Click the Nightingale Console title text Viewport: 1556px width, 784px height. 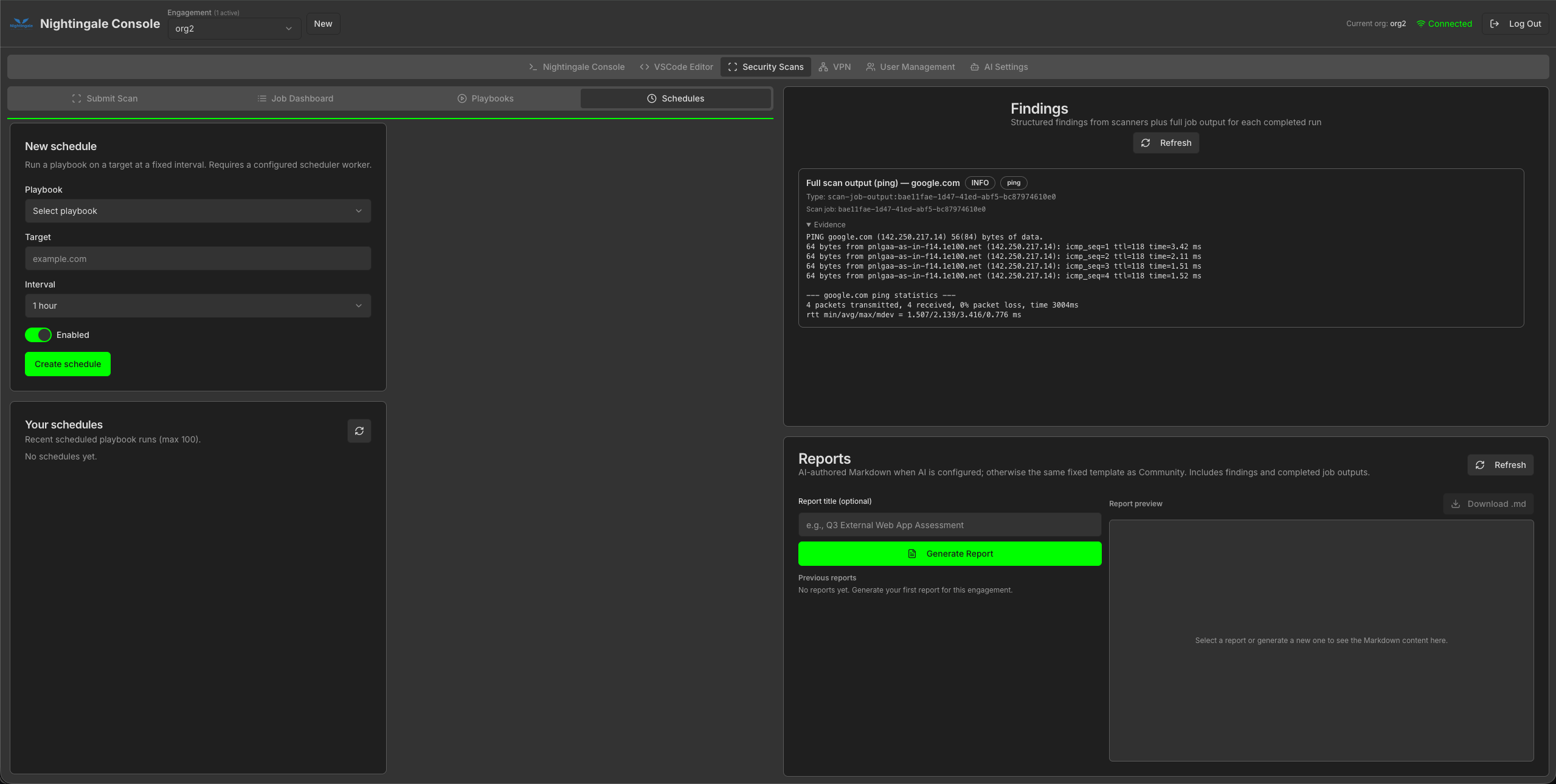point(100,24)
